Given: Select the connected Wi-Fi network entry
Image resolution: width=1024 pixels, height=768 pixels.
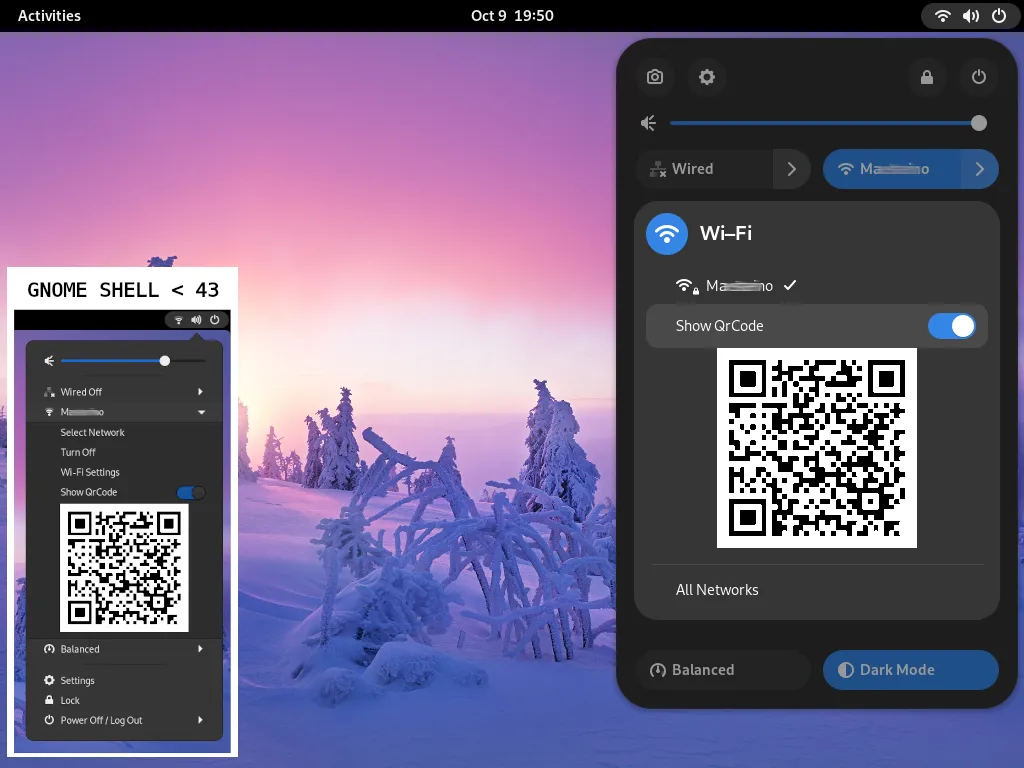Looking at the screenshot, I should coord(738,286).
